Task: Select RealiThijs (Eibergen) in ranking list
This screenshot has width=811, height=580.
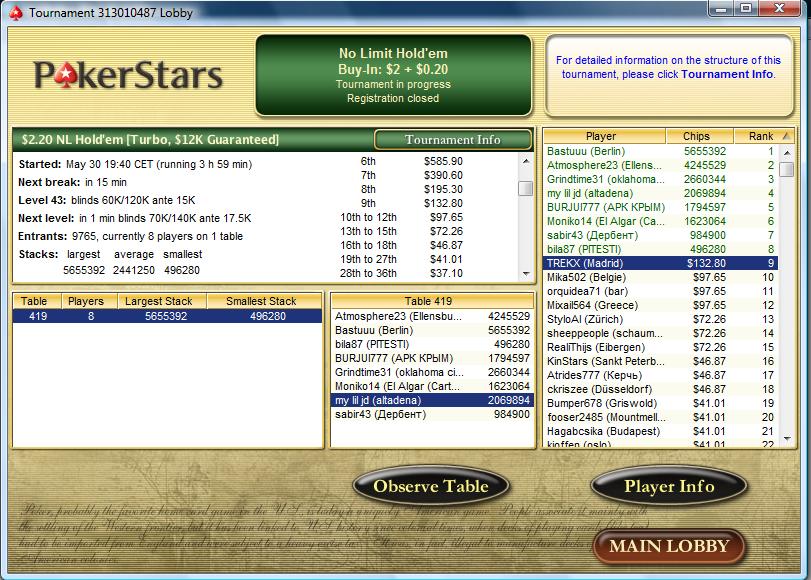Action: (x=660, y=347)
